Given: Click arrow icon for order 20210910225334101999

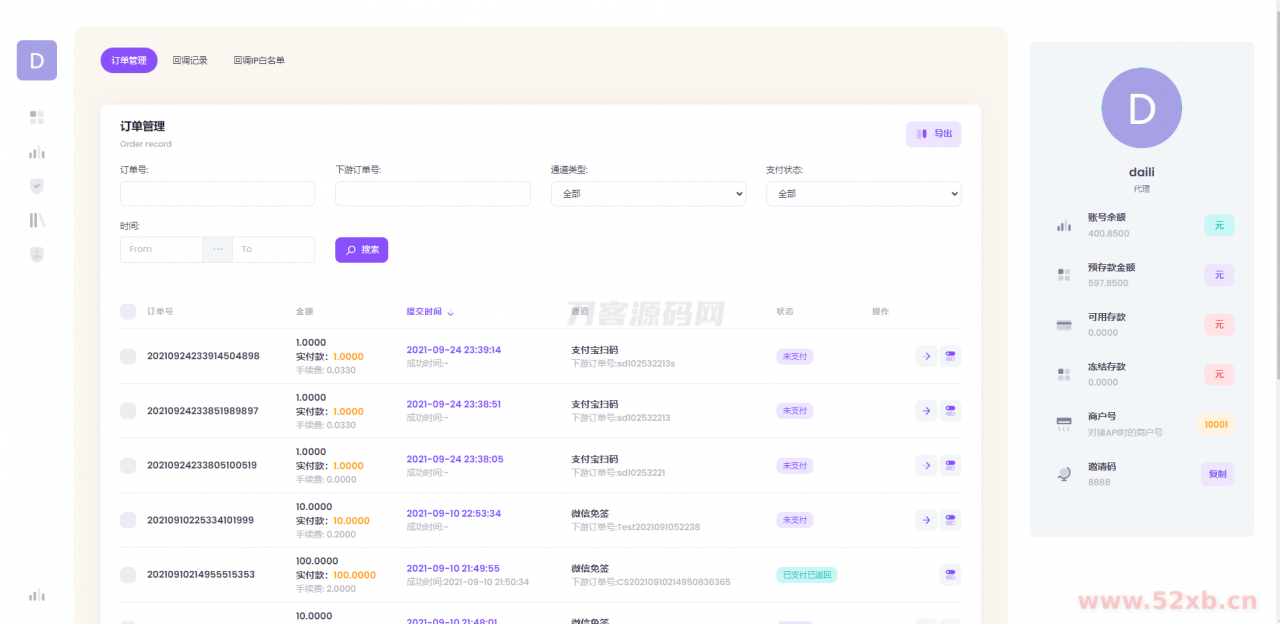Looking at the screenshot, I should click(x=926, y=520).
